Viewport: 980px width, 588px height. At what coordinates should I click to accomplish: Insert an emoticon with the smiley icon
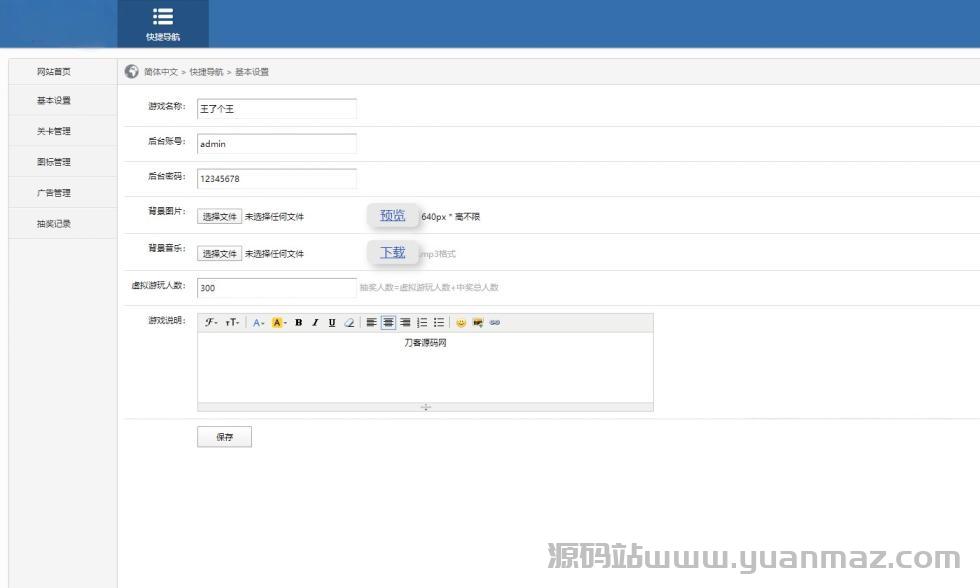tap(461, 323)
